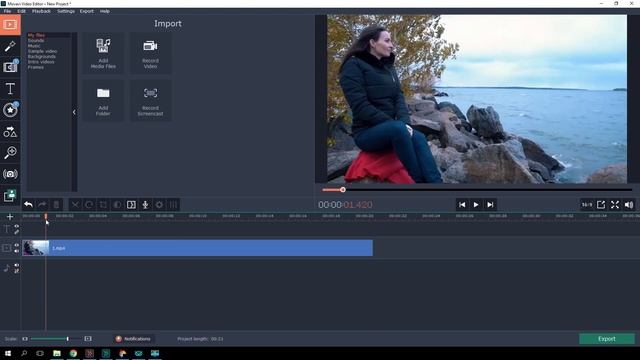This screenshot has width=640, height=360.
Task: Toggle link icon on audio track
Action: pos(17,271)
